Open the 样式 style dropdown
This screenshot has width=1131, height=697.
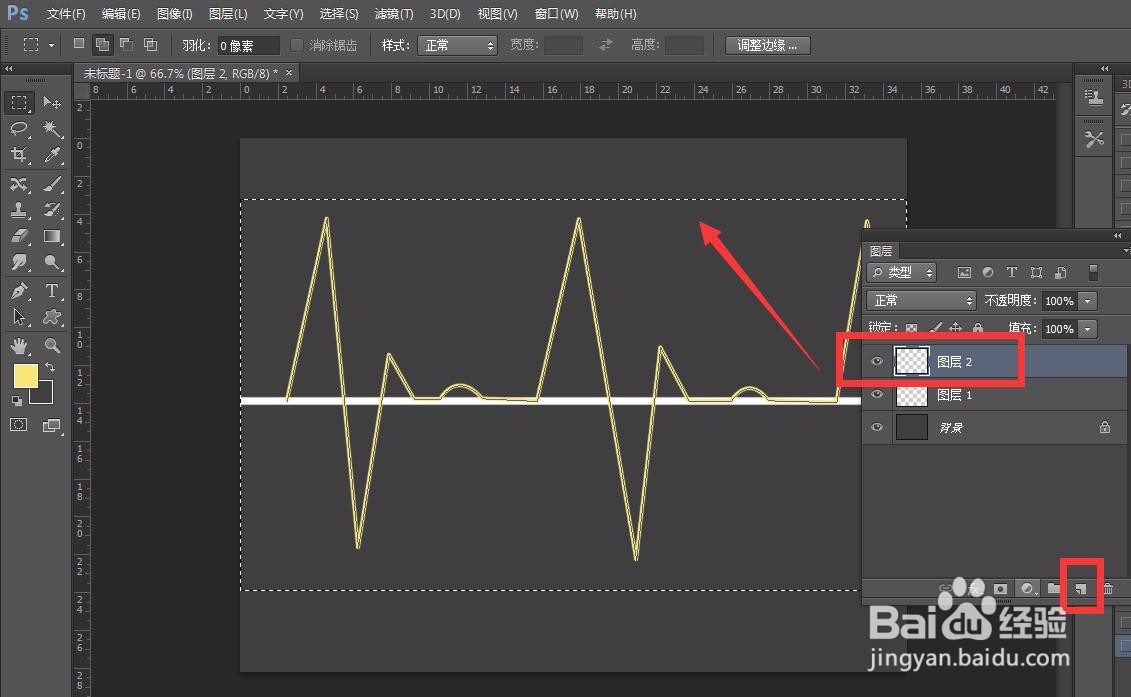(457, 45)
